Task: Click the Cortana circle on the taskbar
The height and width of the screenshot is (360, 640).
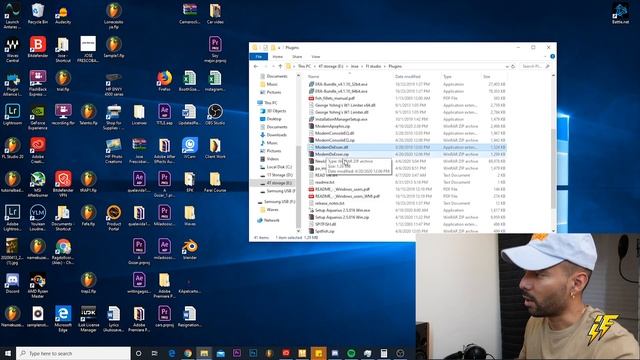Action: coord(138,353)
